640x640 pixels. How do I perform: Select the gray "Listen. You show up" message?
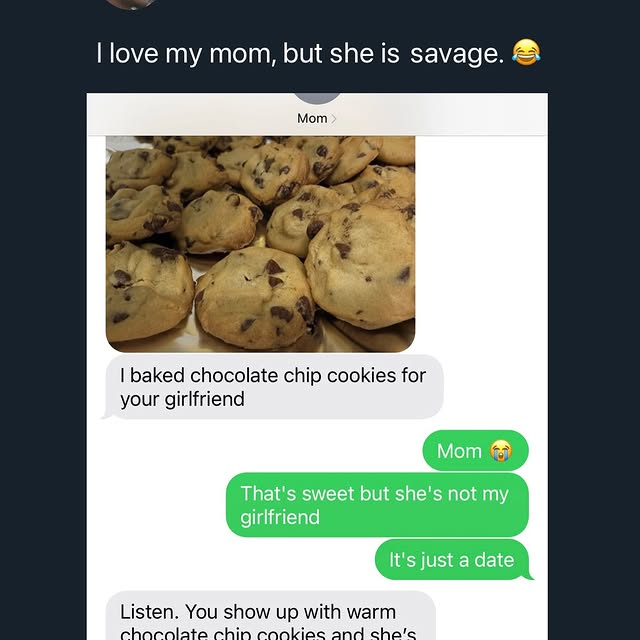coord(270,618)
